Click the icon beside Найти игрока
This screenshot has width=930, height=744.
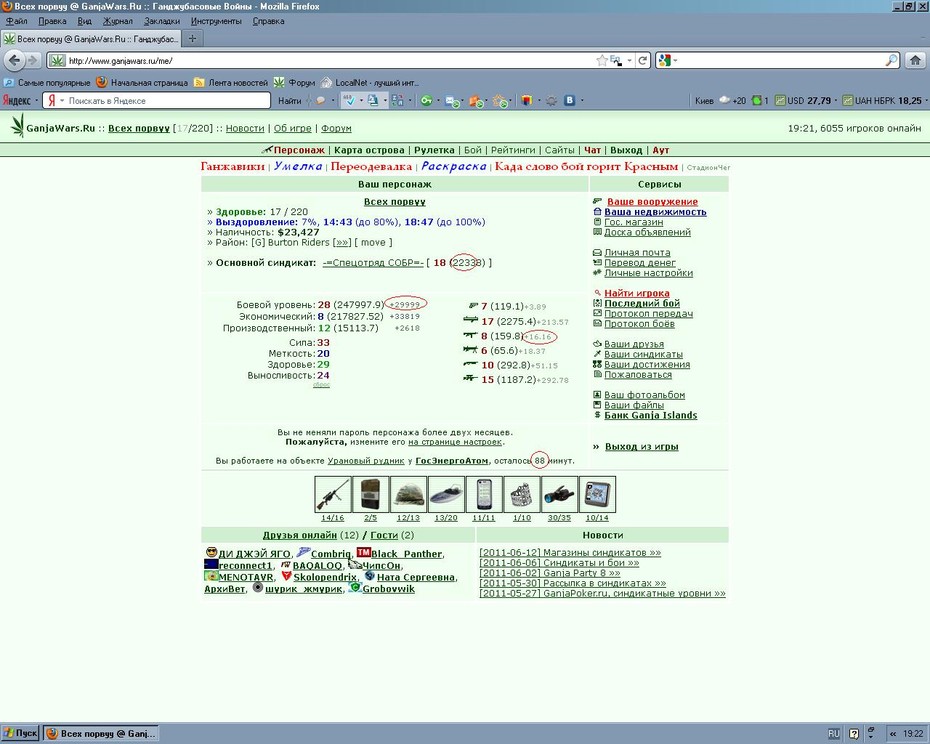(597, 293)
